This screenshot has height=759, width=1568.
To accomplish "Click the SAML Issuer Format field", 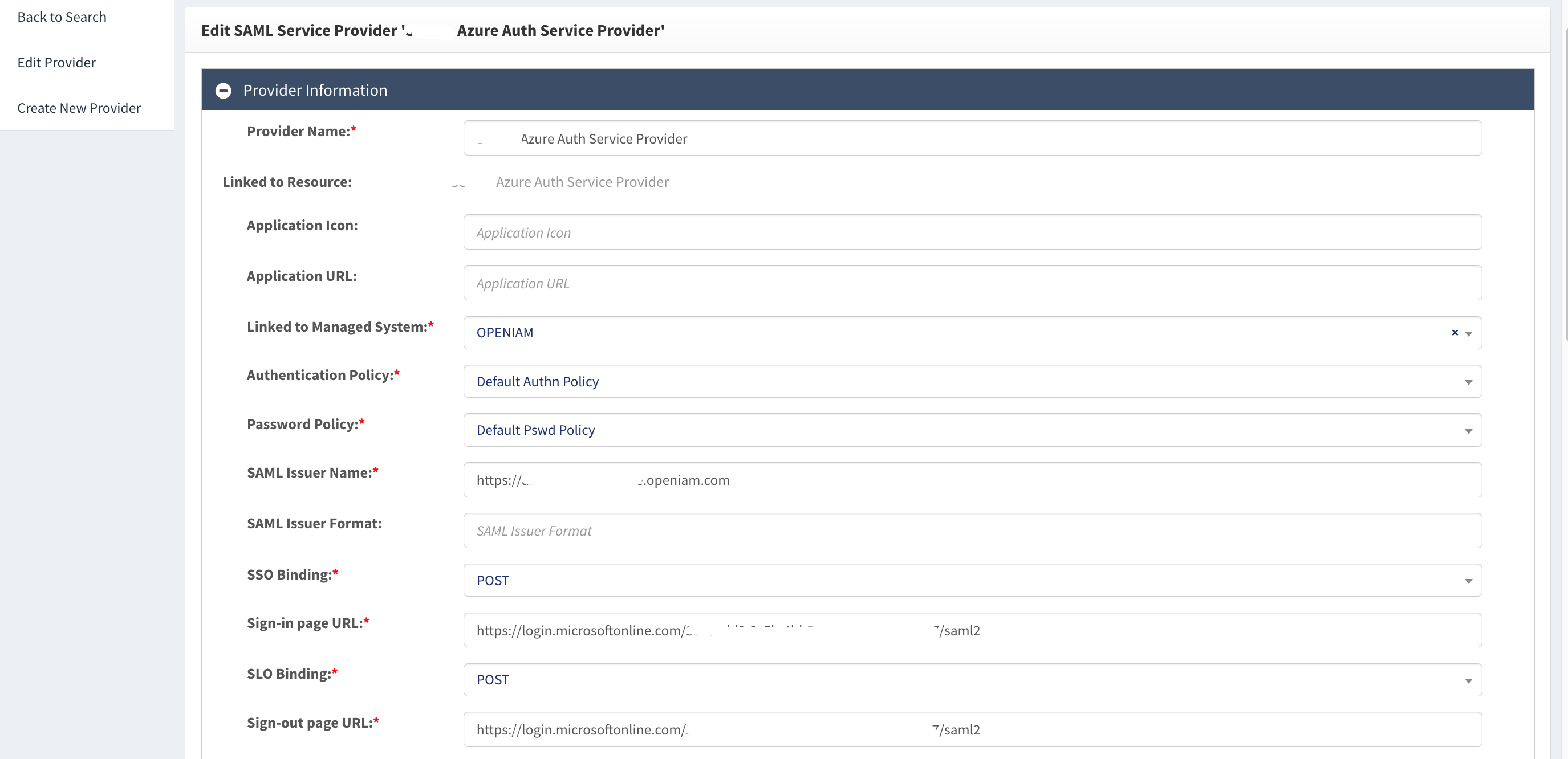I will pyautogui.click(x=972, y=531).
